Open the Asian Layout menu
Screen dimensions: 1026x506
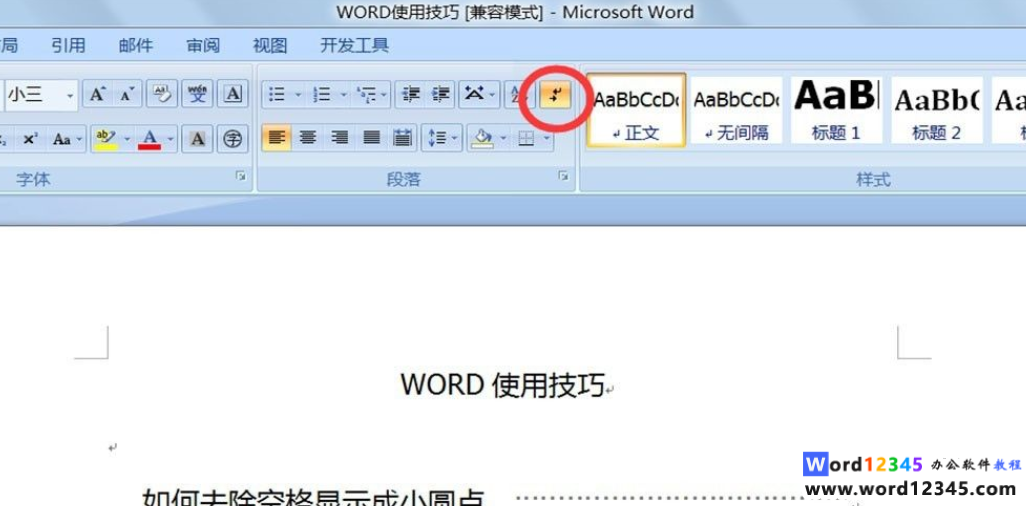pyautogui.click(x=479, y=95)
